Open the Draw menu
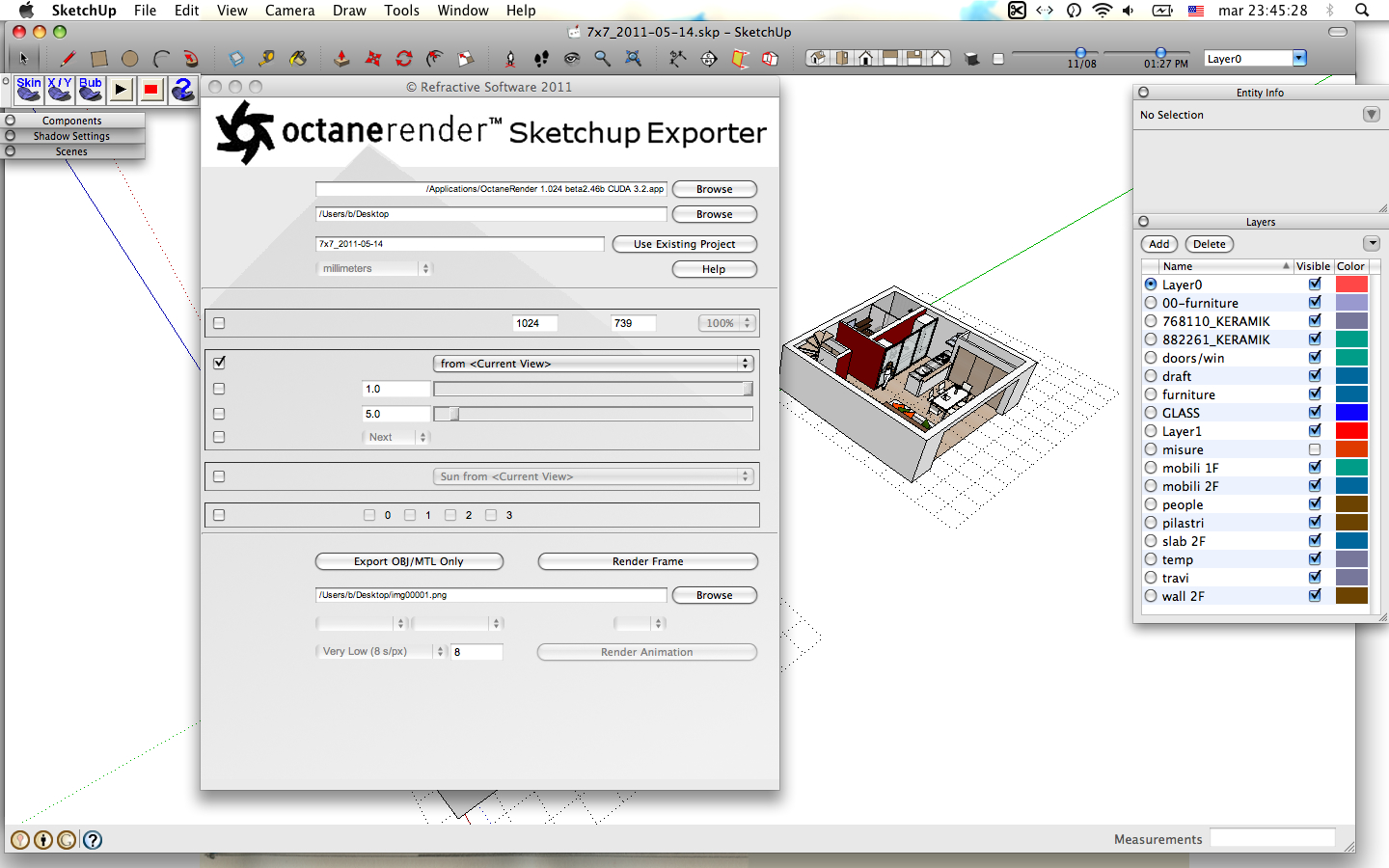Viewport: 1389px width, 868px height. [x=349, y=11]
